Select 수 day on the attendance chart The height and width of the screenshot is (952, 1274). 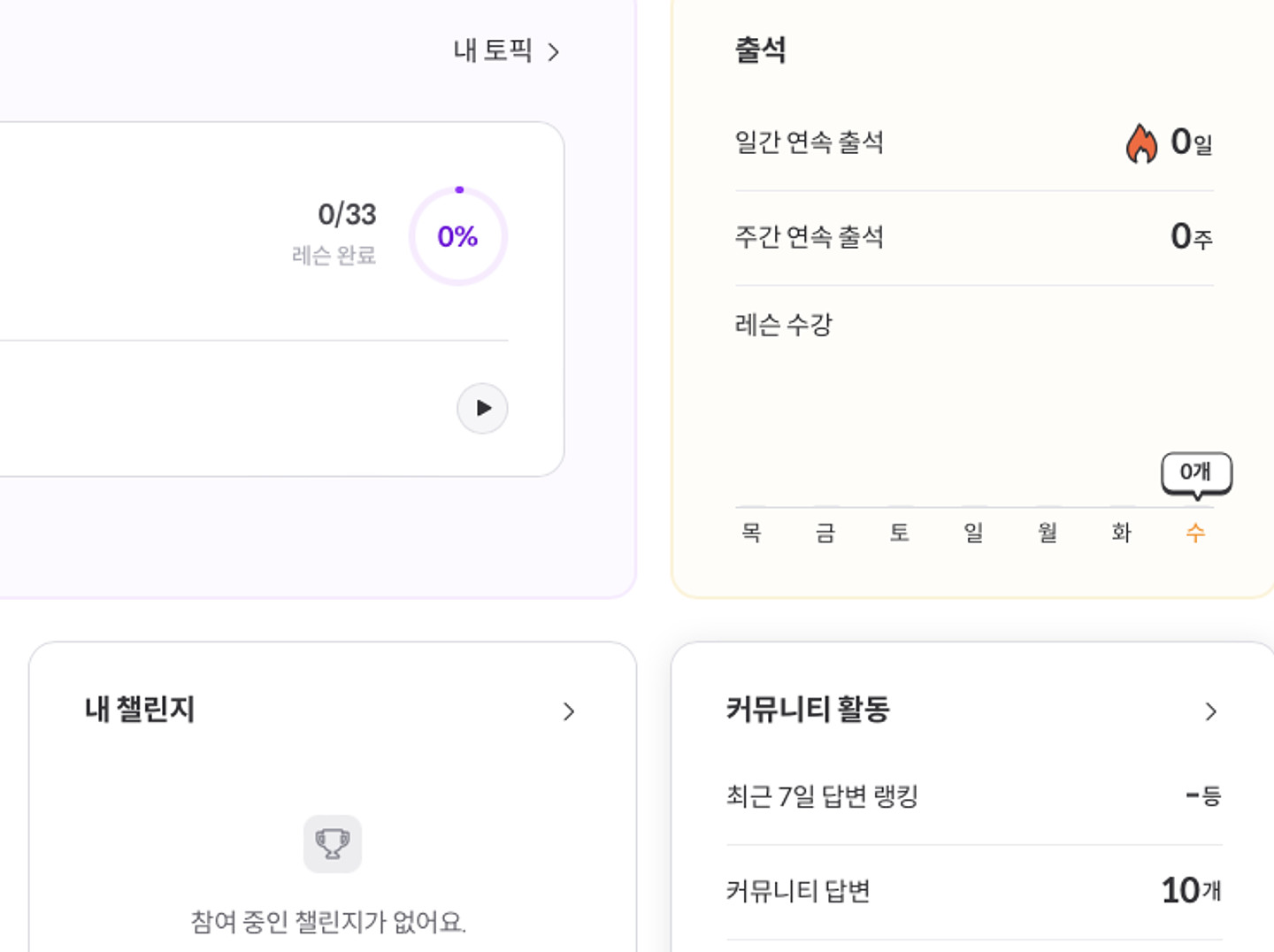[x=1195, y=532]
